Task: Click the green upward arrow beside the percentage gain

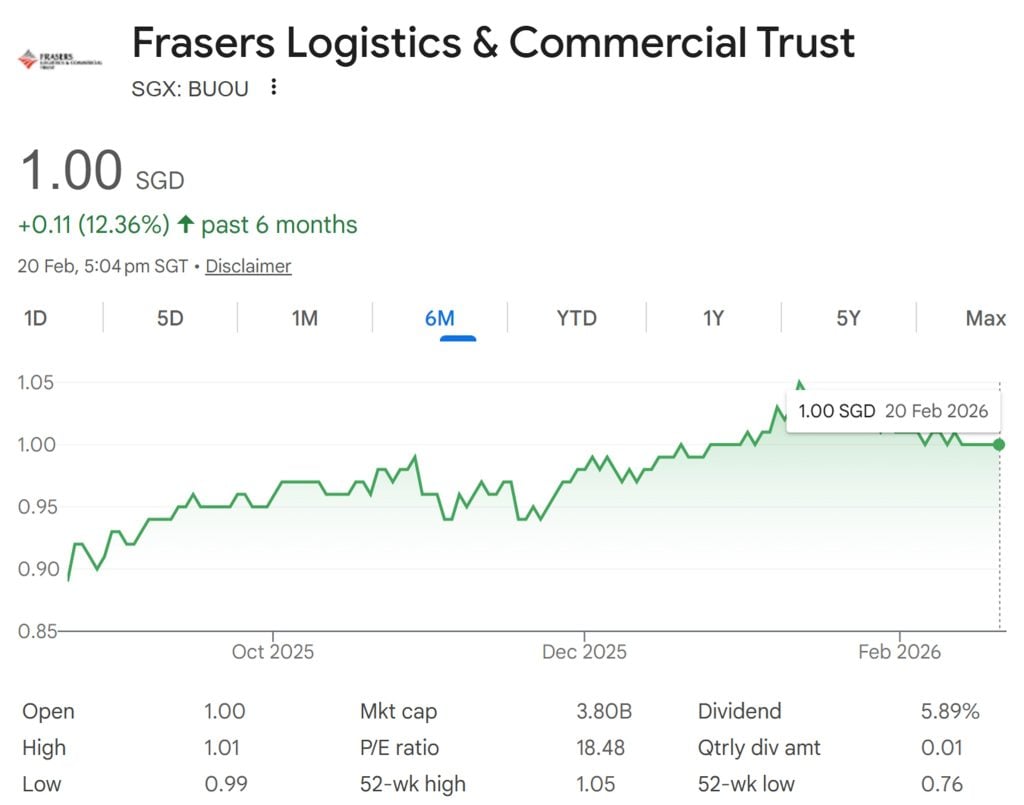Action: coord(186,224)
